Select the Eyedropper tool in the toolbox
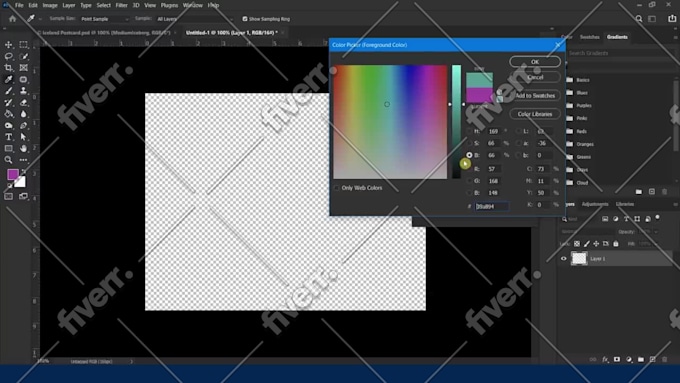The image size is (680, 383). tap(8, 79)
